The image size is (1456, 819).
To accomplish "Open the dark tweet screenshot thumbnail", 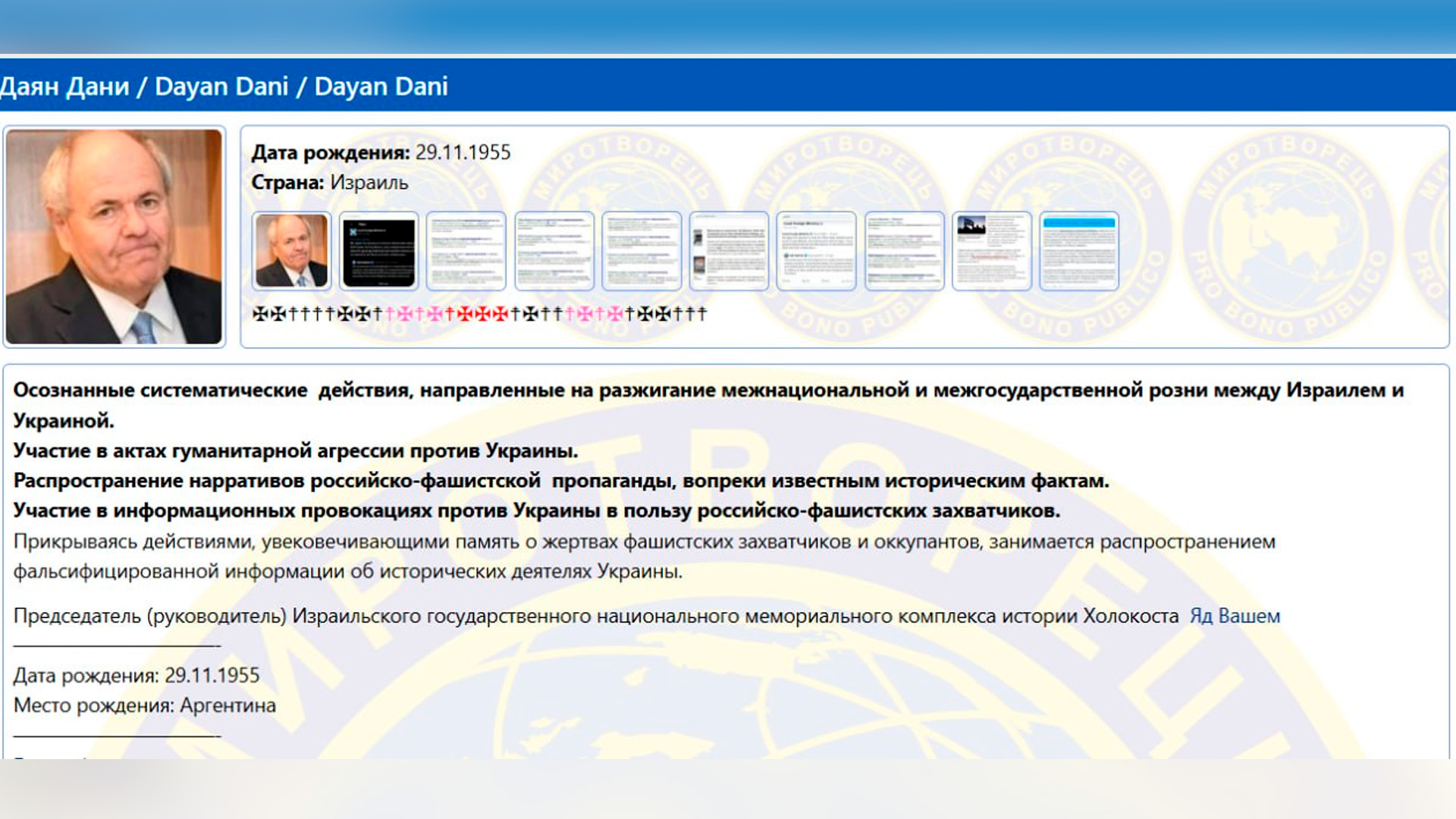I will coord(379,251).
